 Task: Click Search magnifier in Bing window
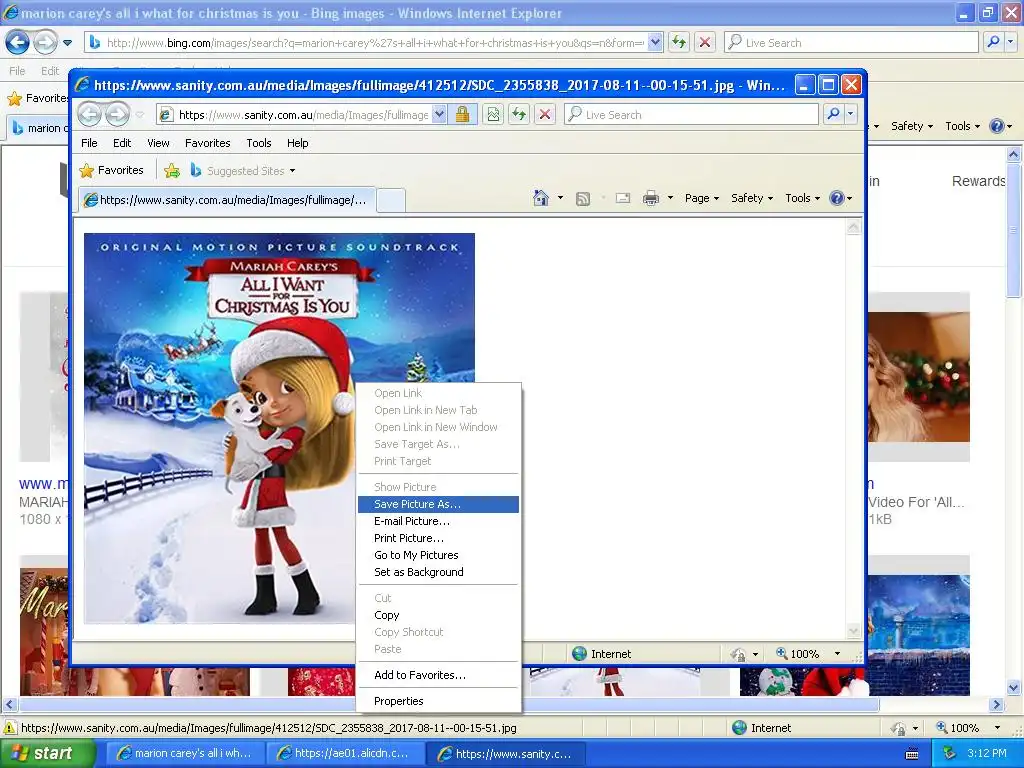[993, 43]
